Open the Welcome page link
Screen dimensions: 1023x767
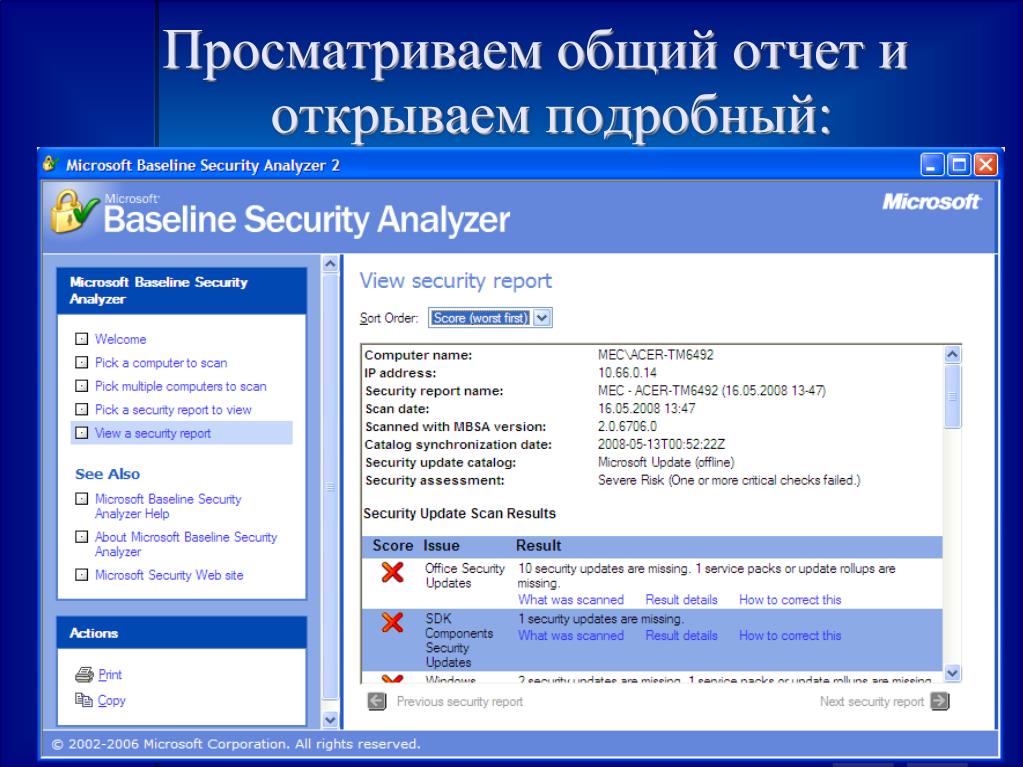[121, 339]
